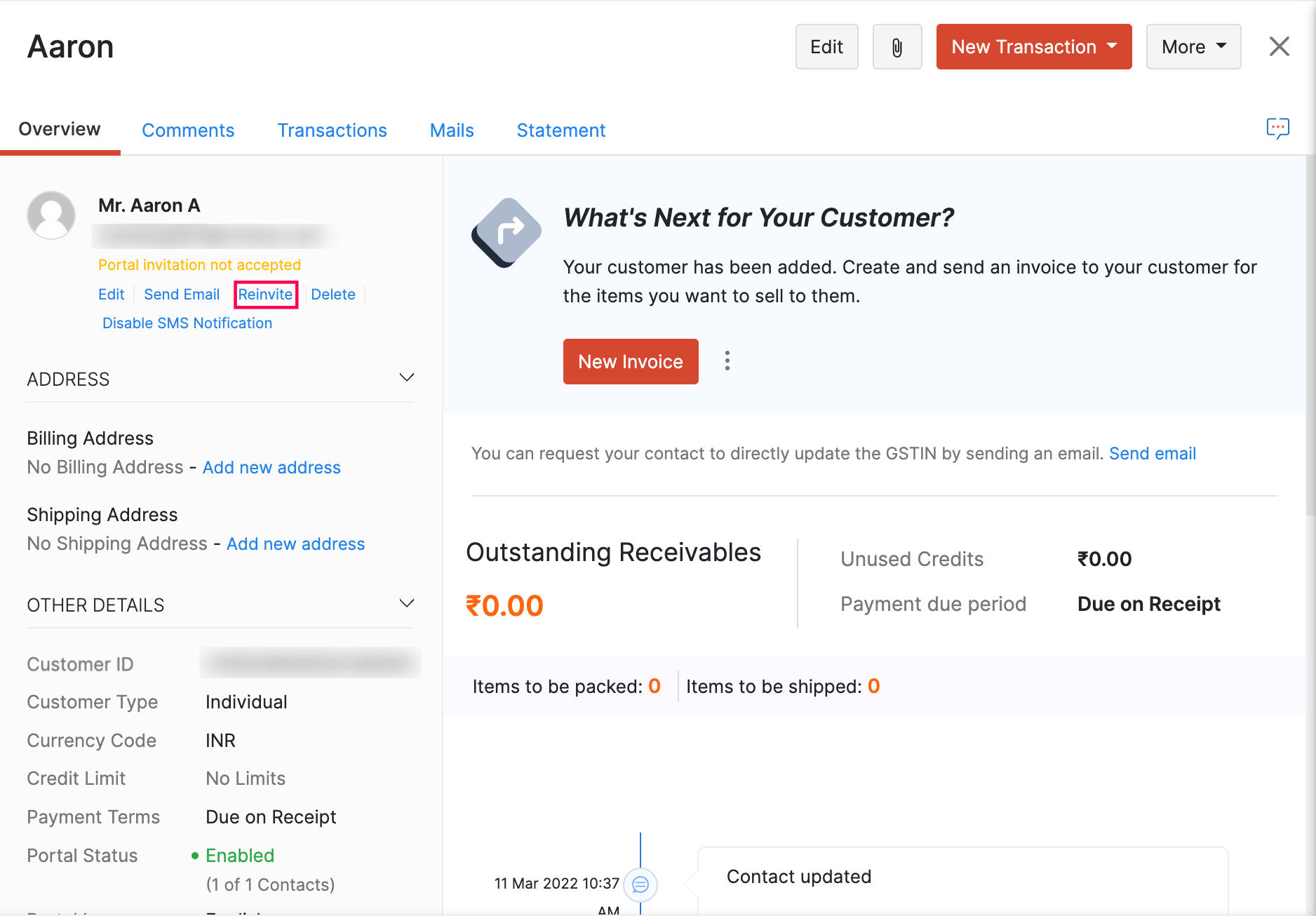This screenshot has height=916, width=1316.
Task: Click the New Invoice button
Action: pyautogui.click(x=630, y=362)
